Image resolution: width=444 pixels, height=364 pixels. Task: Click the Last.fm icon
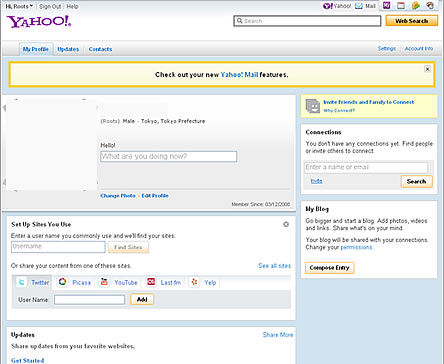pyautogui.click(x=151, y=282)
